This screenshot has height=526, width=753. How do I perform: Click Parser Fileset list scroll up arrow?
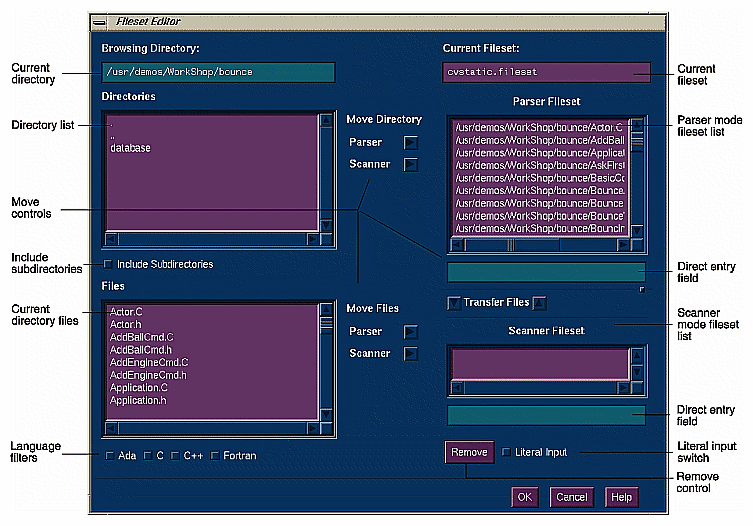(x=637, y=124)
